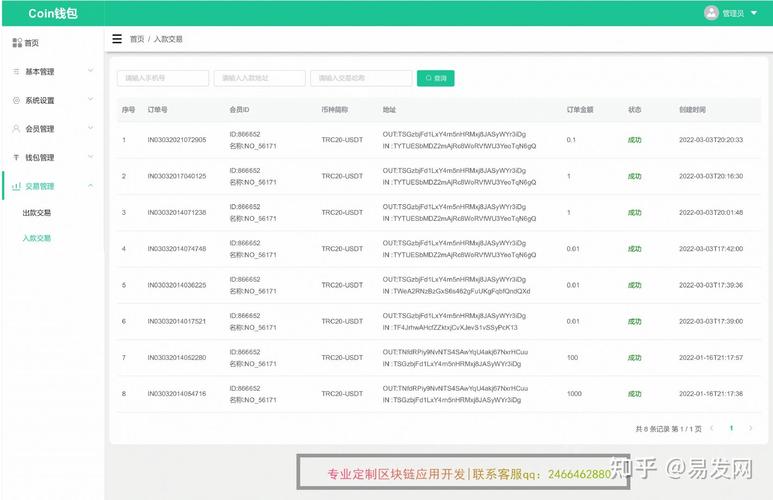Click timestamp 2022-03-03T20:16:30

pyautogui.click(x=711, y=176)
